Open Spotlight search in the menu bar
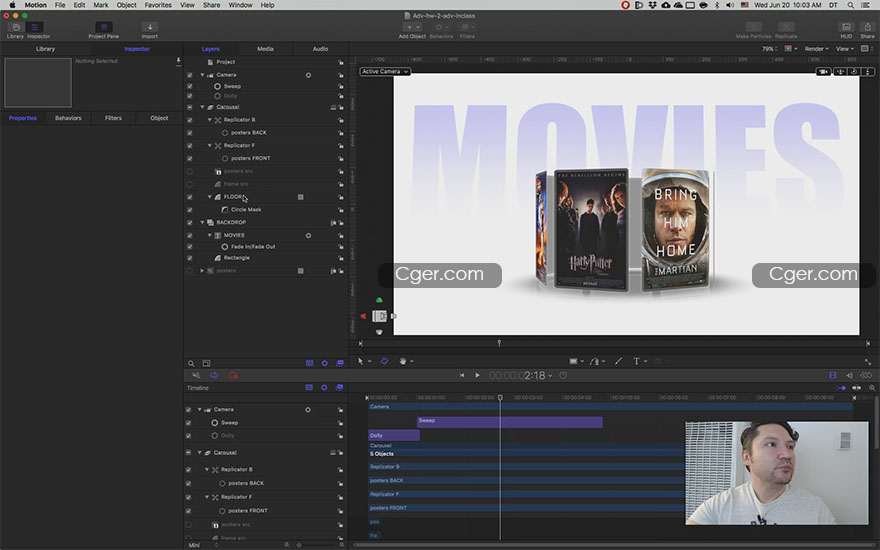This screenshot has width=880, height=550. pyautogui.click(x=851, y=5)
